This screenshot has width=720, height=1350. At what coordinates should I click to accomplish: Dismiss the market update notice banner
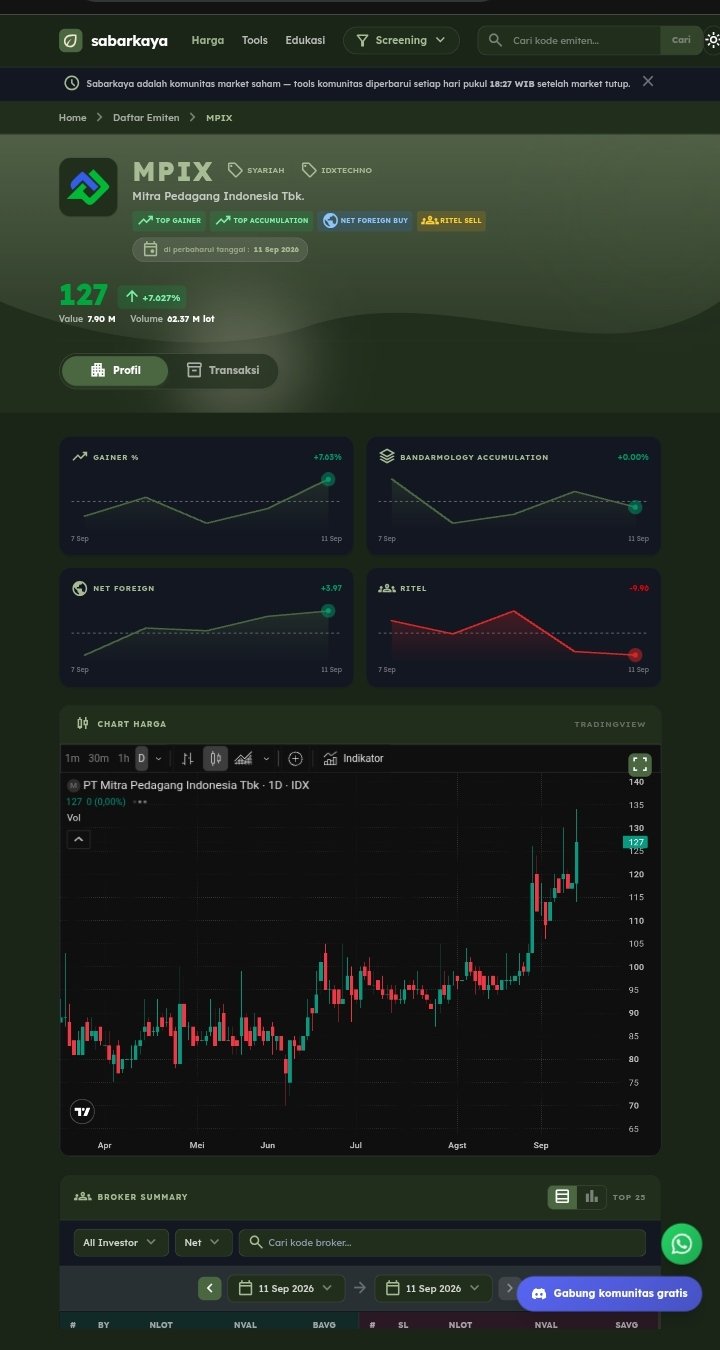648,82
